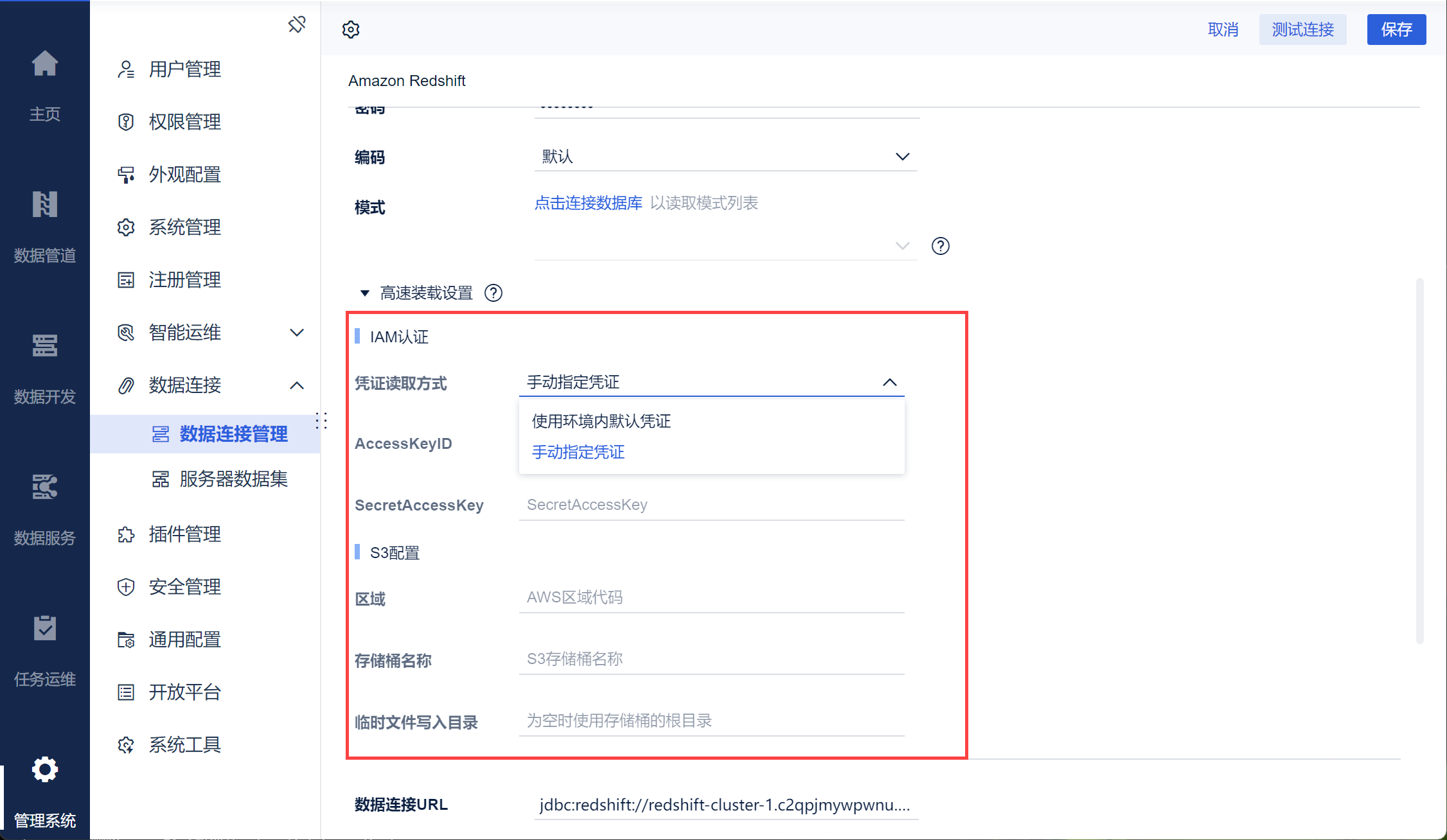Open the 主页 home icon

click(44, 64)
